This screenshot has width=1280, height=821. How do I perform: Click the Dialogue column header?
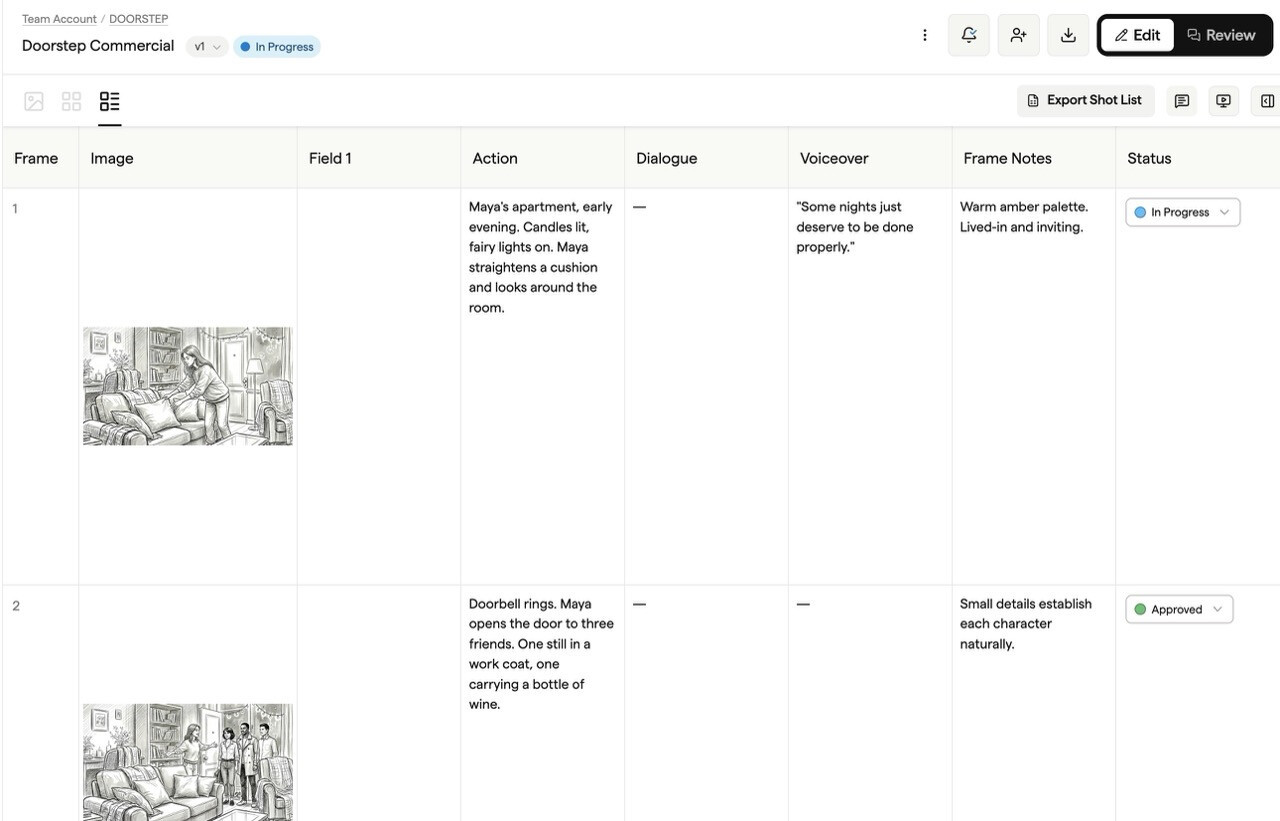706,158
